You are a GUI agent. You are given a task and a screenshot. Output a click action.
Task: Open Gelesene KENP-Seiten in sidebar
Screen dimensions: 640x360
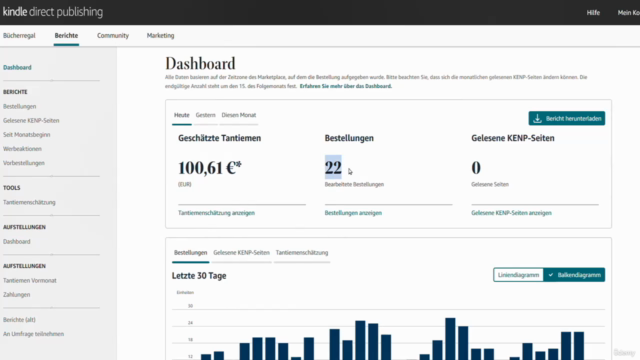(31, 120)
